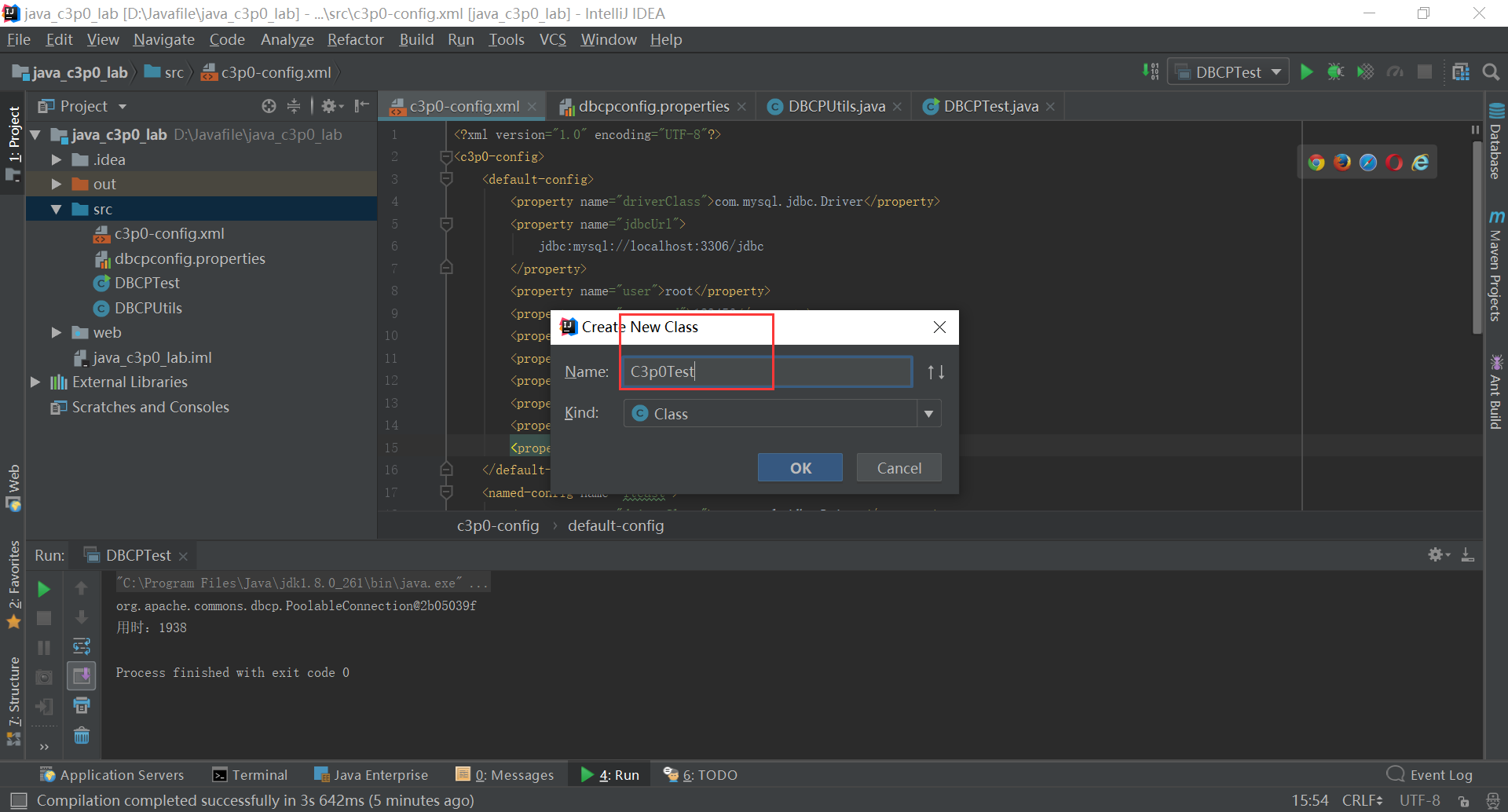
Task: Open Everywhere search magnifier icon
Action: [x=1491, y=71]
